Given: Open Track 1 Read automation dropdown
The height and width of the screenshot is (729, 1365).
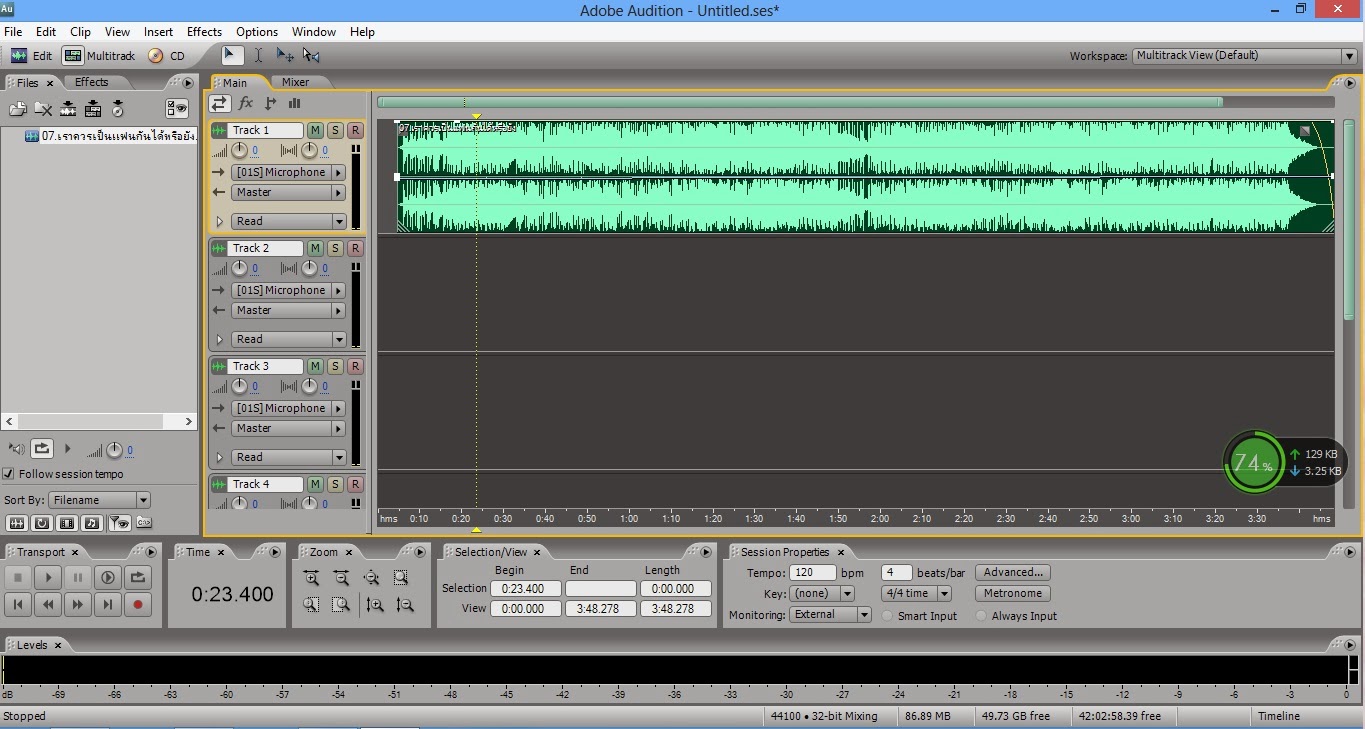Looking at the screenshot, I should (x=289, y=221).
